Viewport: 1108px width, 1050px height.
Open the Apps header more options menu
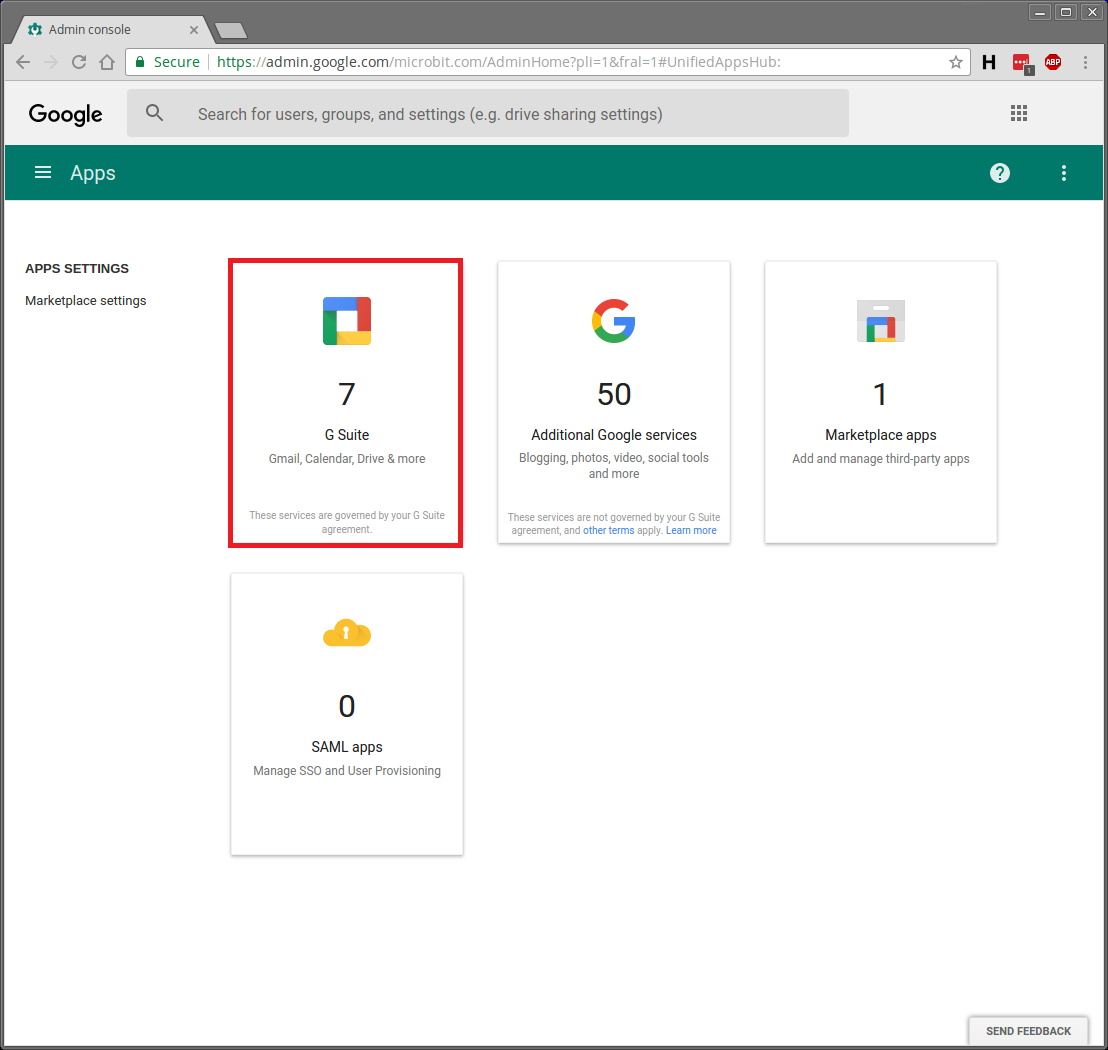[x=1063, y=173]
